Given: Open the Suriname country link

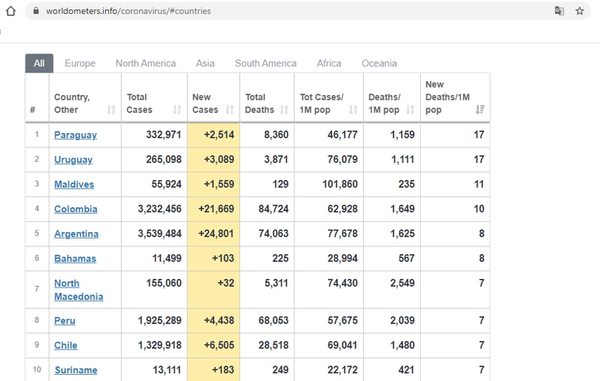Looking at the screenshot, I should tap(75, 370).
